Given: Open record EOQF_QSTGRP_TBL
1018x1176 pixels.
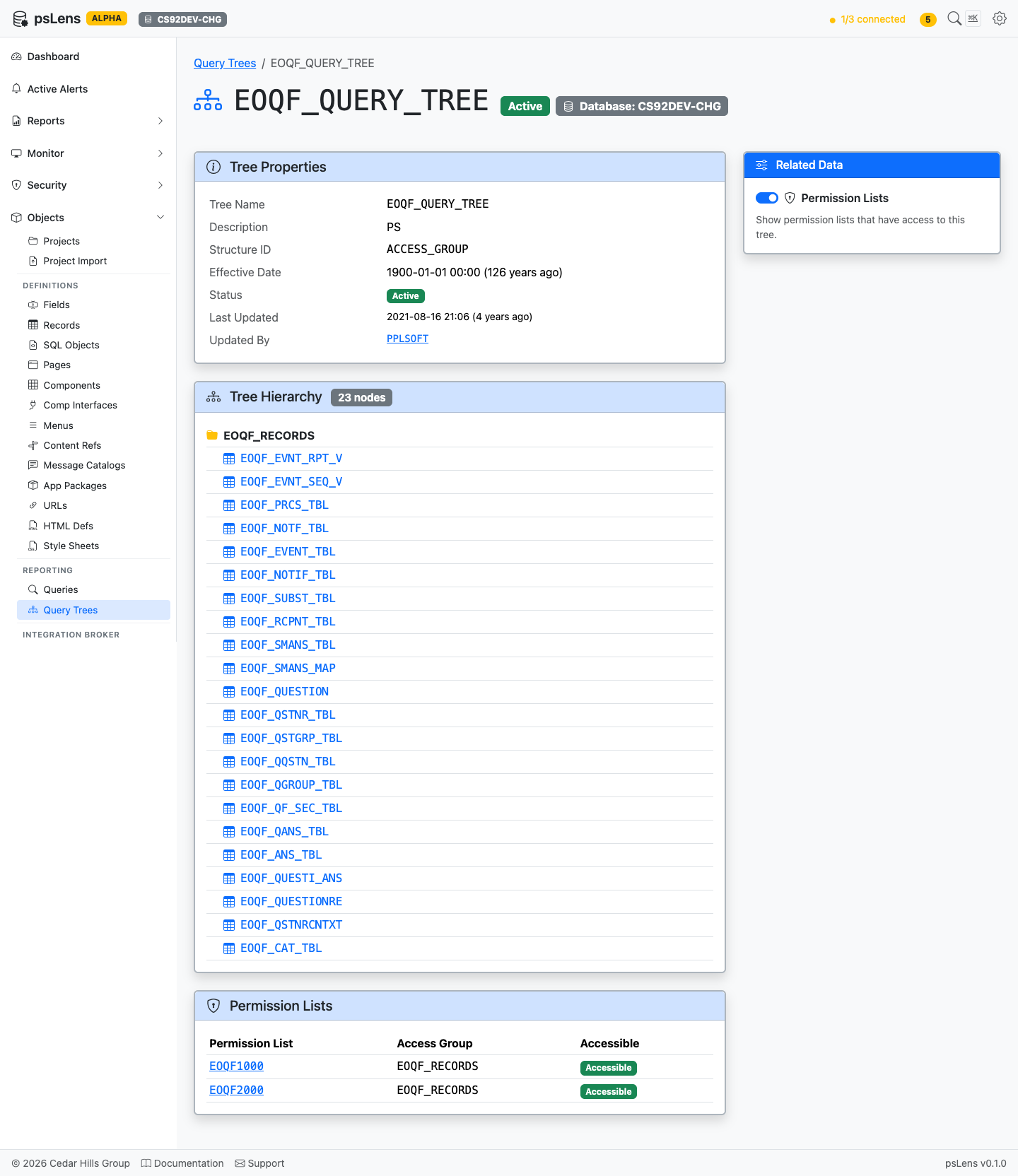Looking at the screenshot, I should [291, 738].
